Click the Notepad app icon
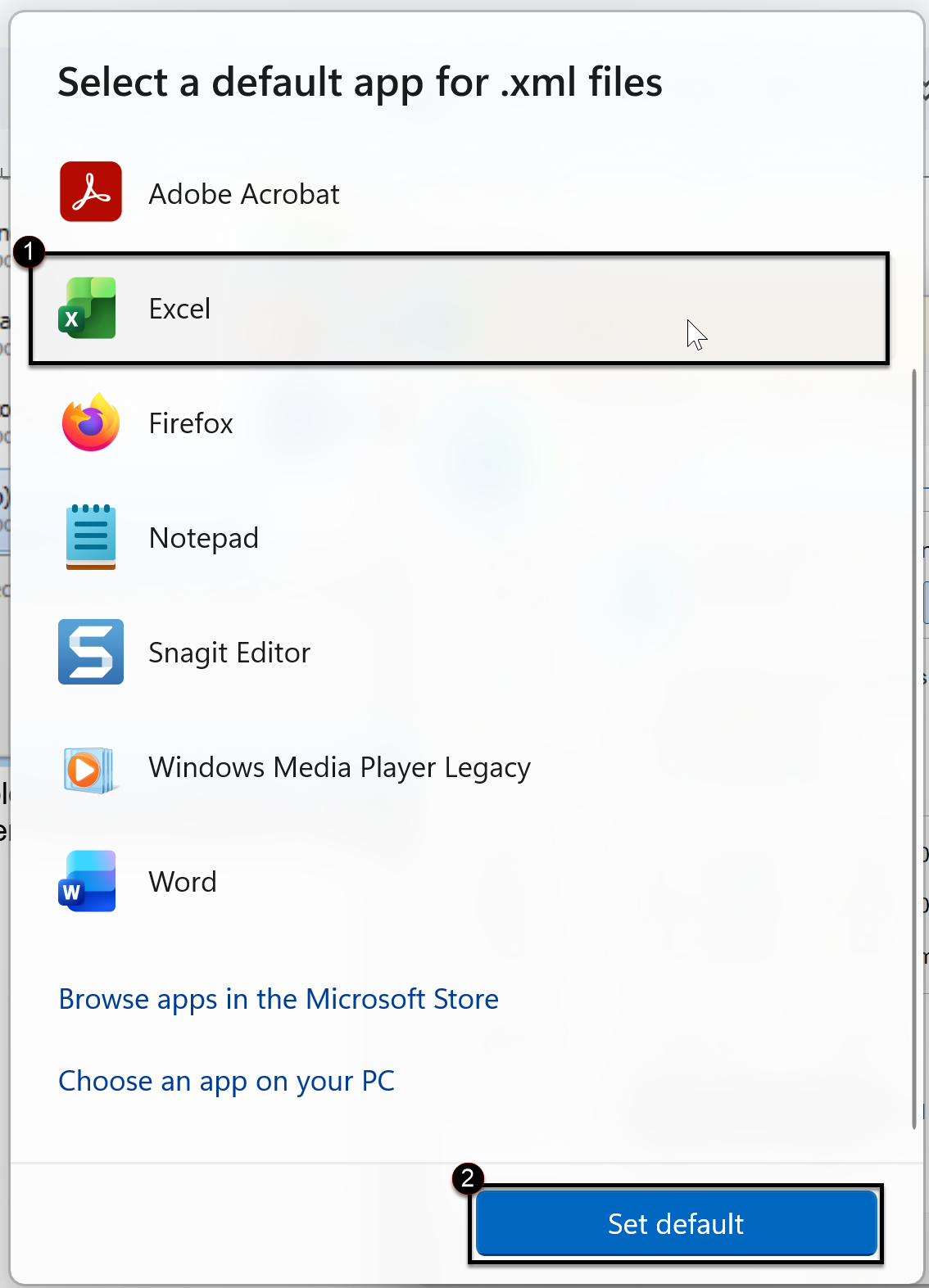 pos(90,537)
